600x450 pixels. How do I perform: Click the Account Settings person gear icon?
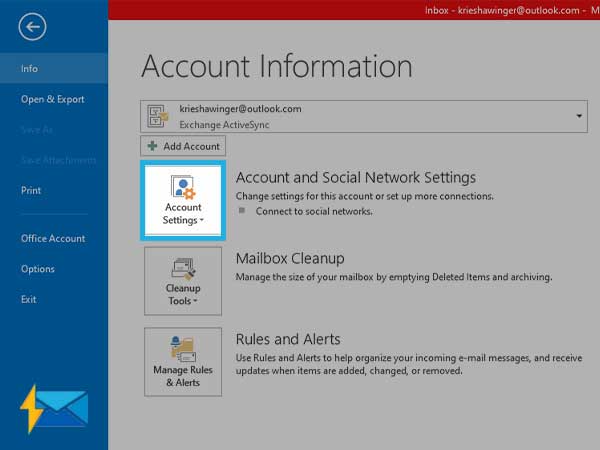(x=183, y=187)
